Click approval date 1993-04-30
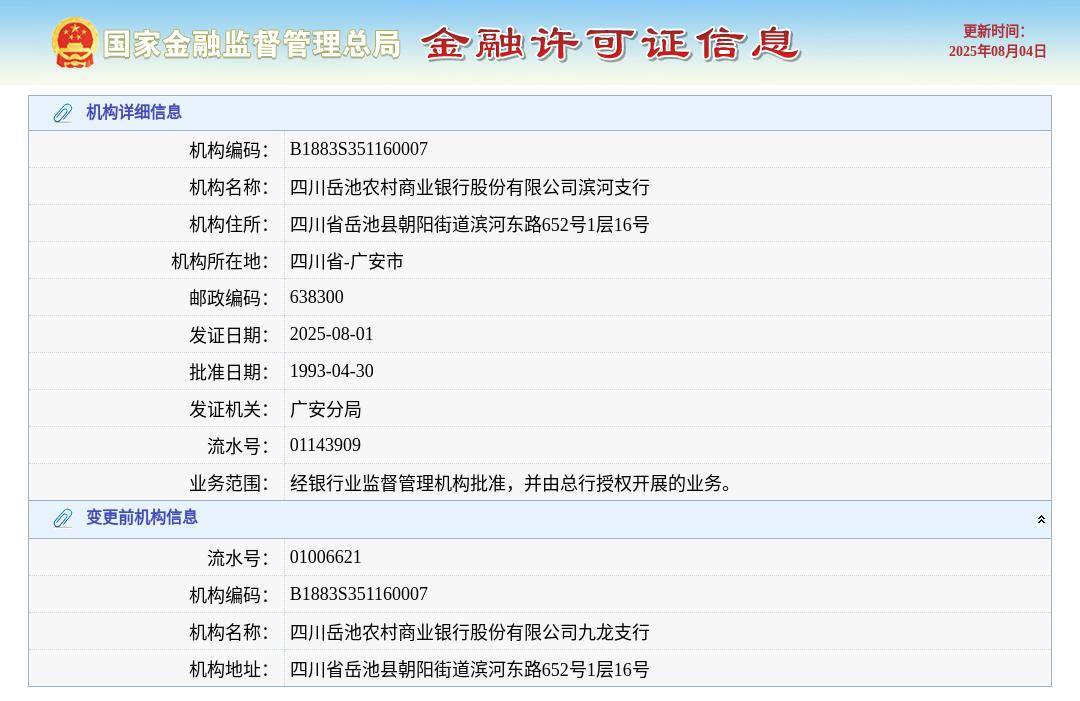The image size is (1080, 701). tap(331, 371)
